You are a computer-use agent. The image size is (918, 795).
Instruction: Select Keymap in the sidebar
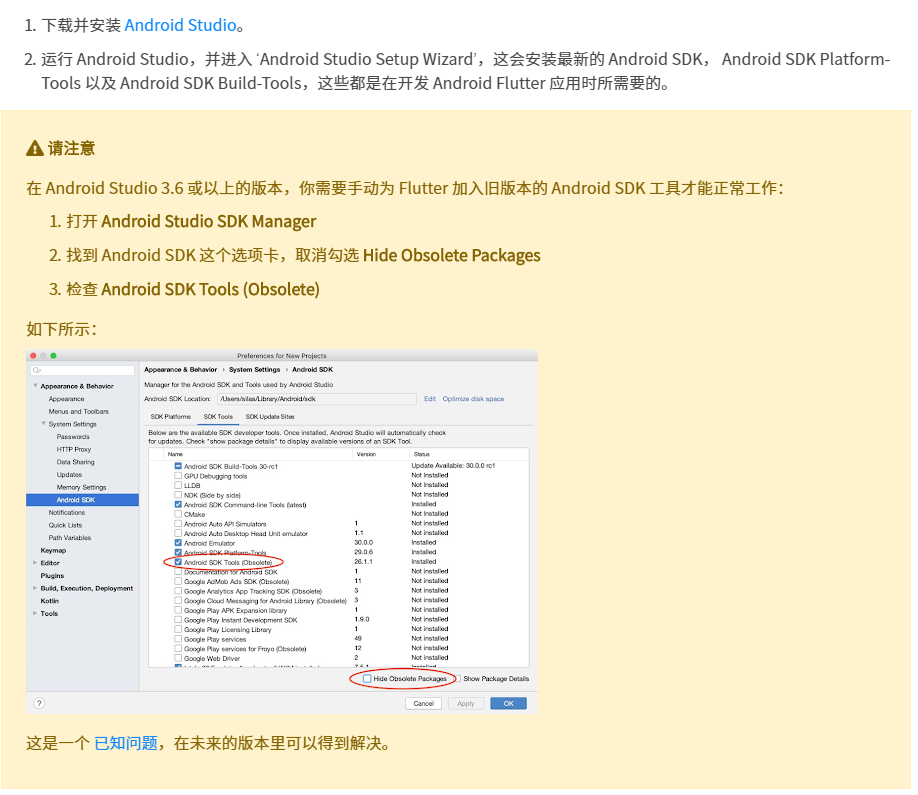53,550
